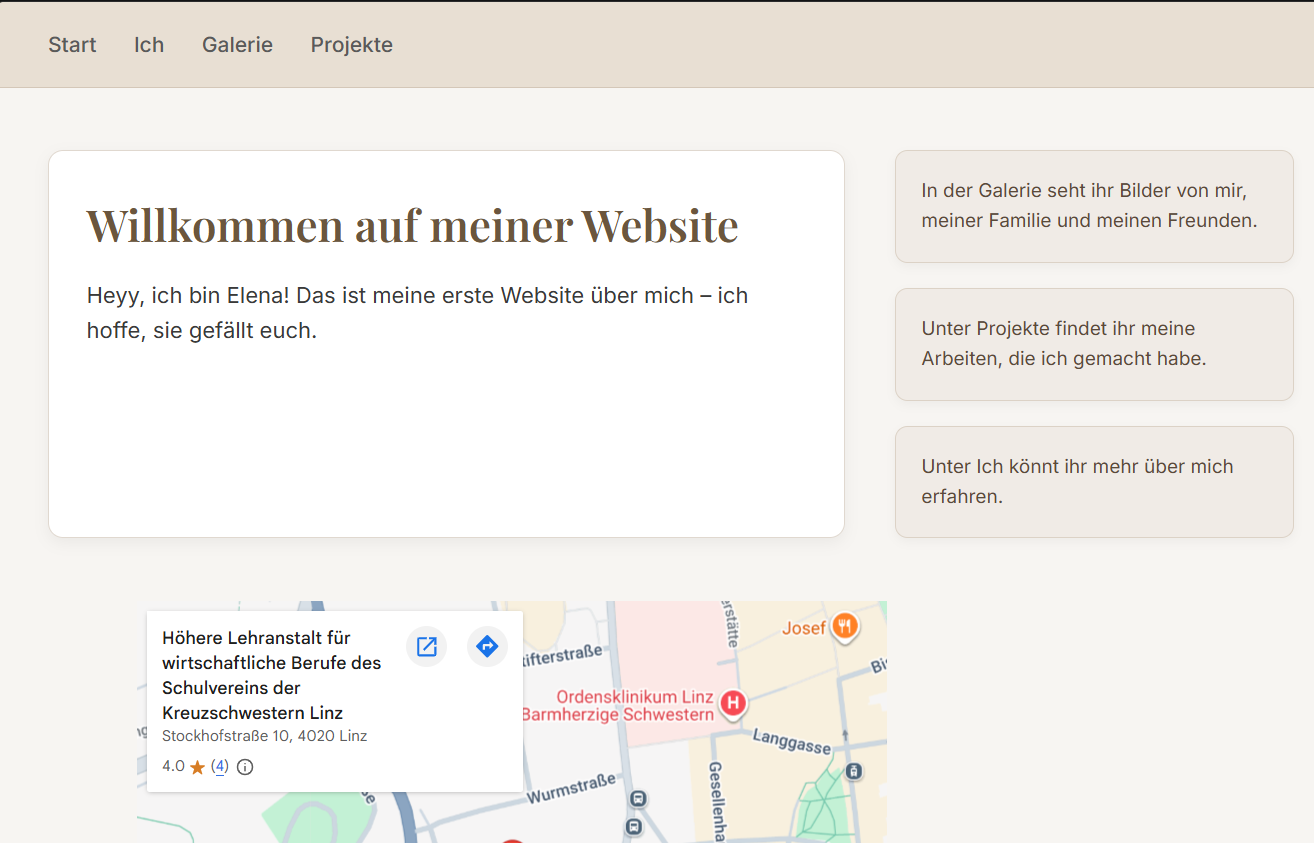
Task: Open the (4) reviews link
Action: pyautogui.click(x=220, y=766)
